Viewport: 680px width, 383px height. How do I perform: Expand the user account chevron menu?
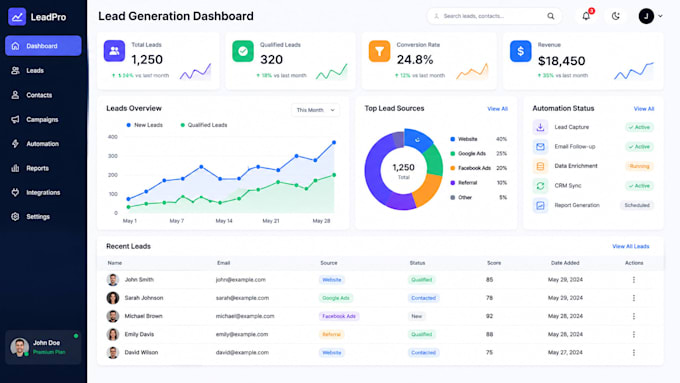point(660,16)
